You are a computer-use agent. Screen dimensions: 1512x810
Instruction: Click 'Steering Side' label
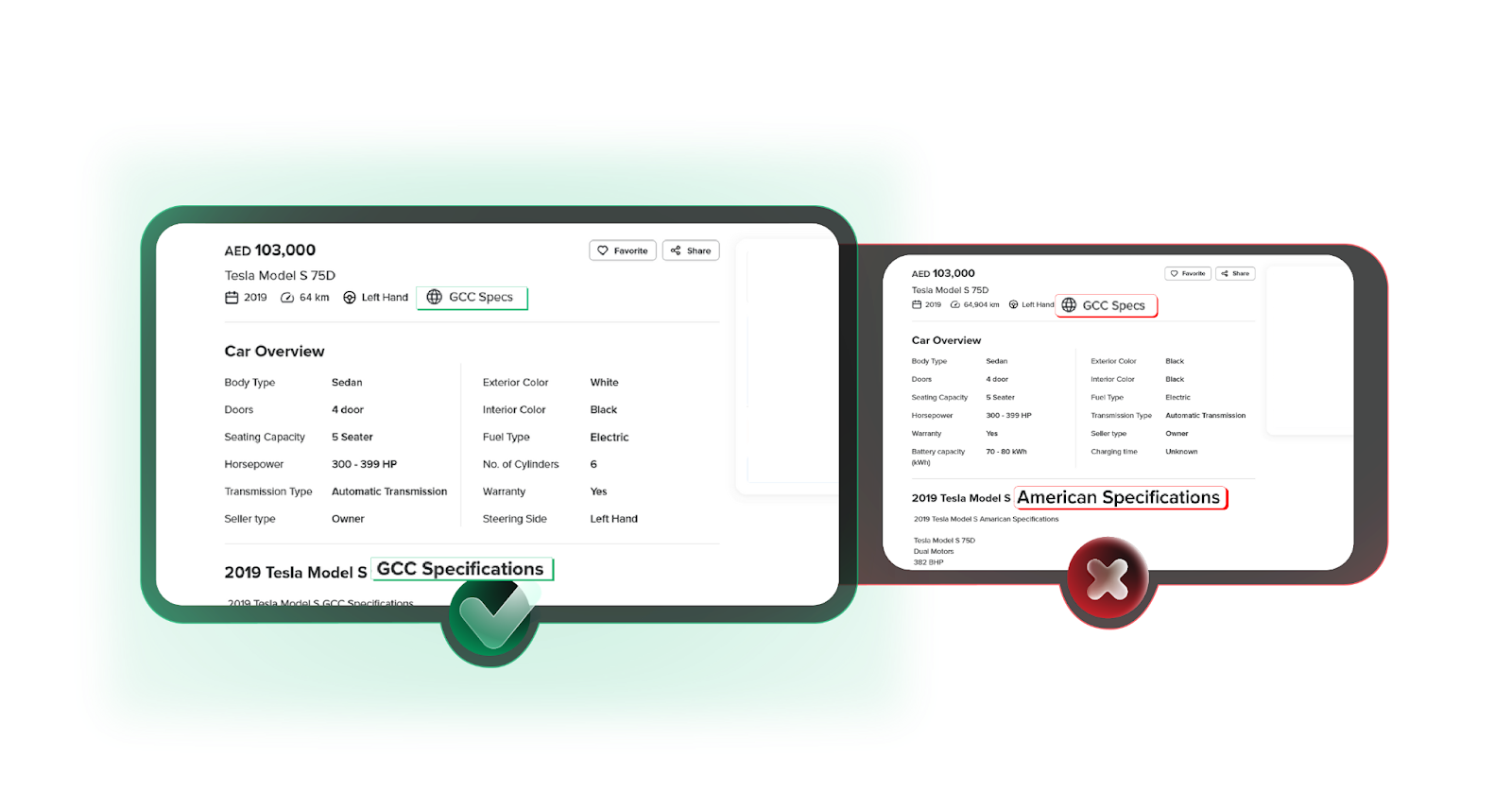pyautogui.click(x=515, y=519)
